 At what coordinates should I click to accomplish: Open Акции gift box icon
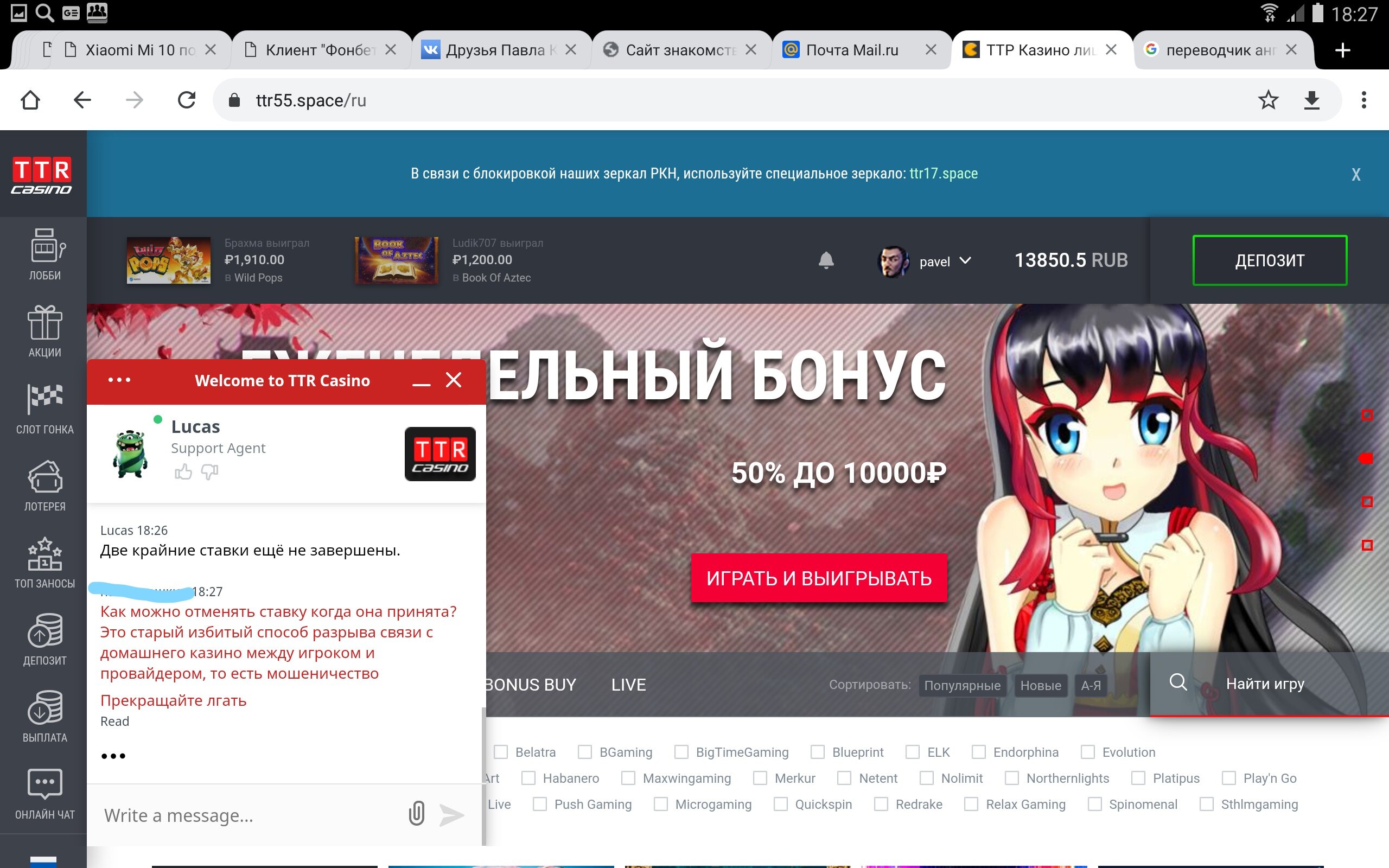(45, 323)
